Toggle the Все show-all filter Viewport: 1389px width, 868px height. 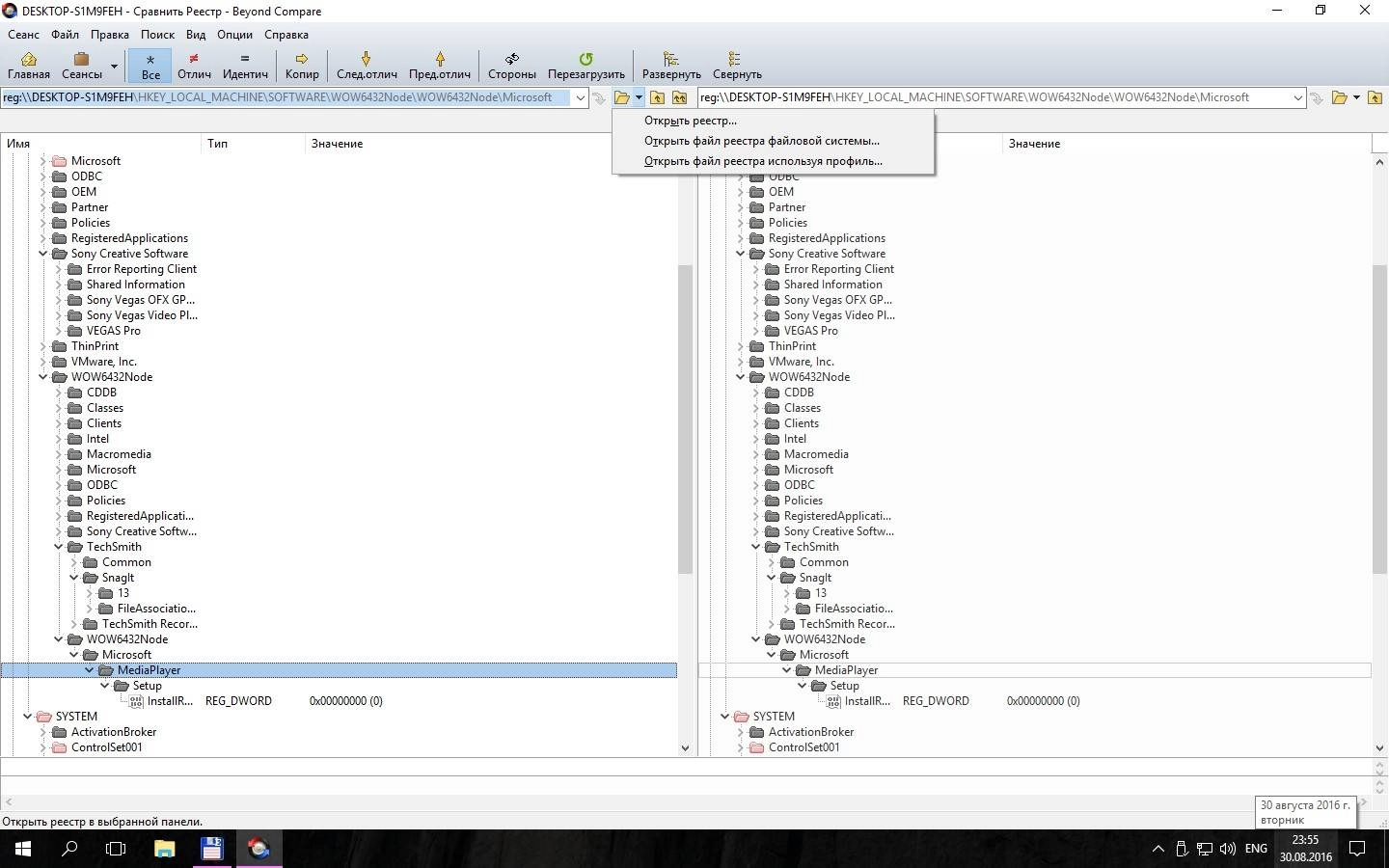[150, 66]
